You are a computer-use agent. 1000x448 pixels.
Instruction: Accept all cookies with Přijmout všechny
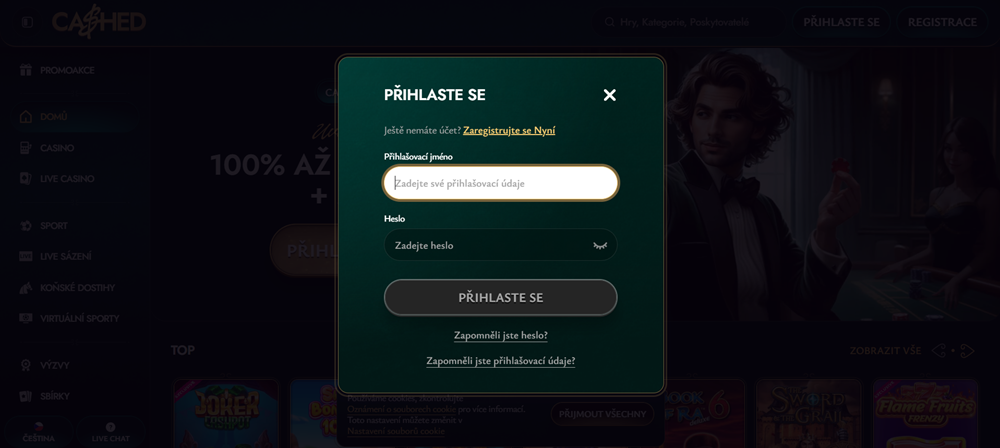(x=602, y=414)
